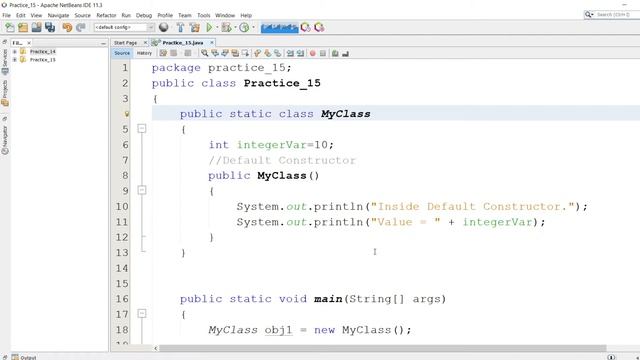640x360 pixels.
Task: Shift Line Left editor icon
Action: (x=290, y=53)
